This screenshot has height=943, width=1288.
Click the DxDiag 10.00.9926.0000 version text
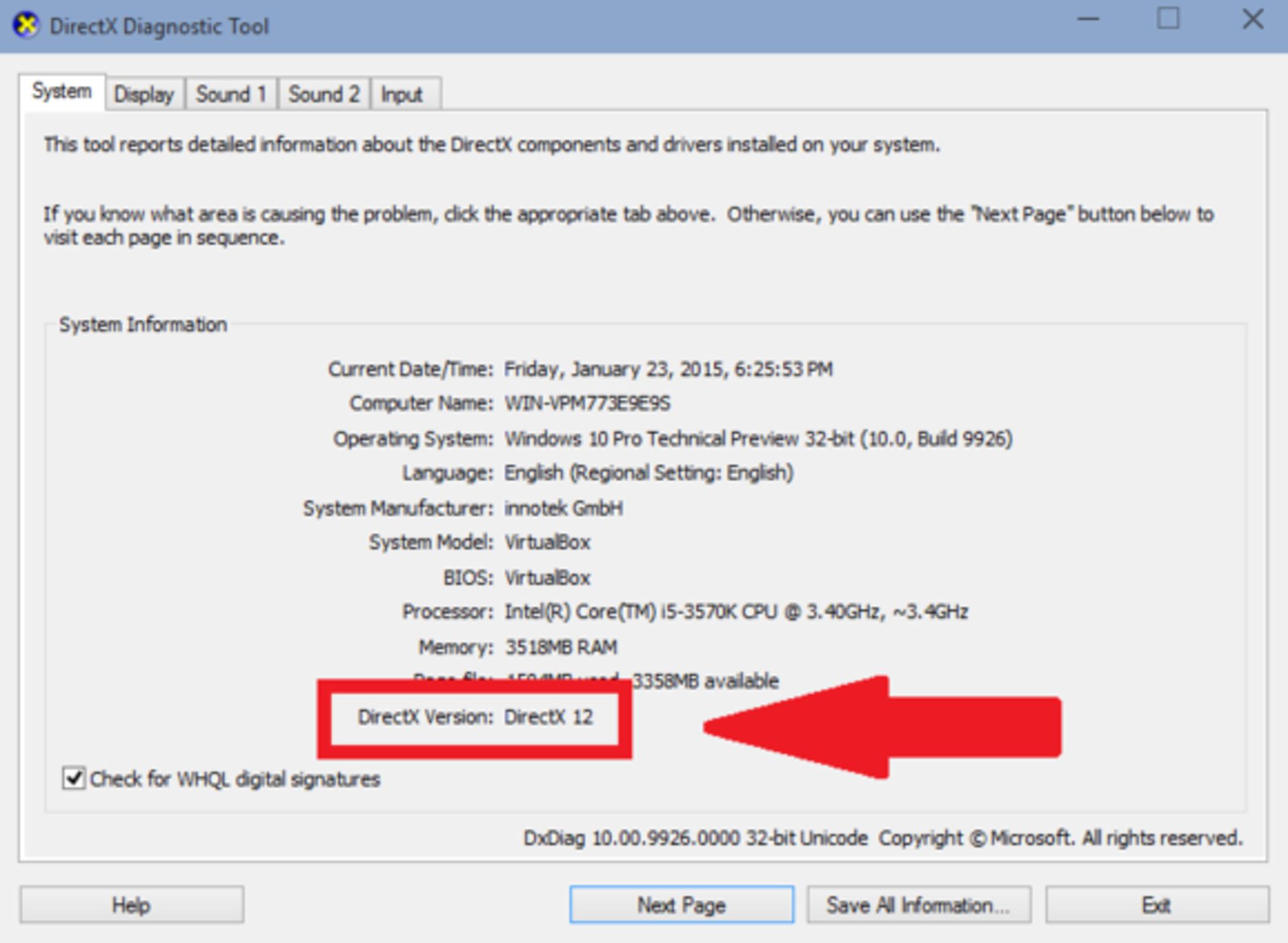point(696,838)
